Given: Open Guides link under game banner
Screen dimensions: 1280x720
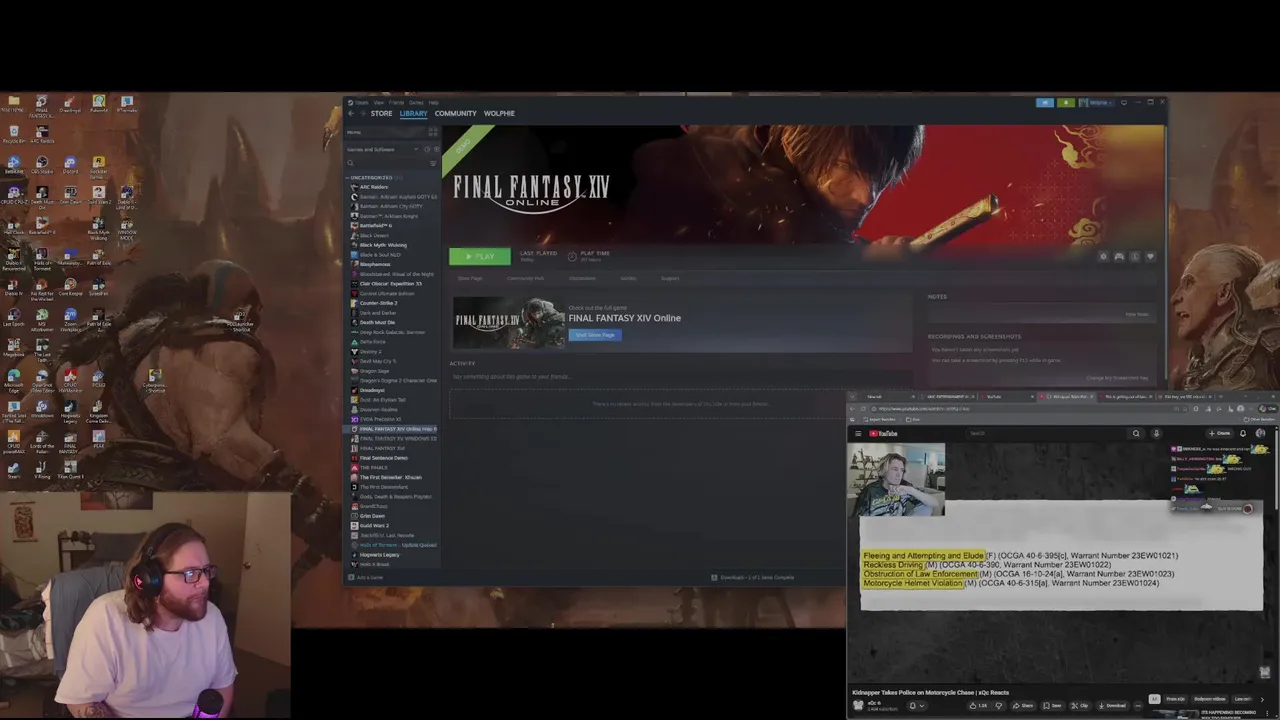Looking at the screenshot, I should point(628,278).
